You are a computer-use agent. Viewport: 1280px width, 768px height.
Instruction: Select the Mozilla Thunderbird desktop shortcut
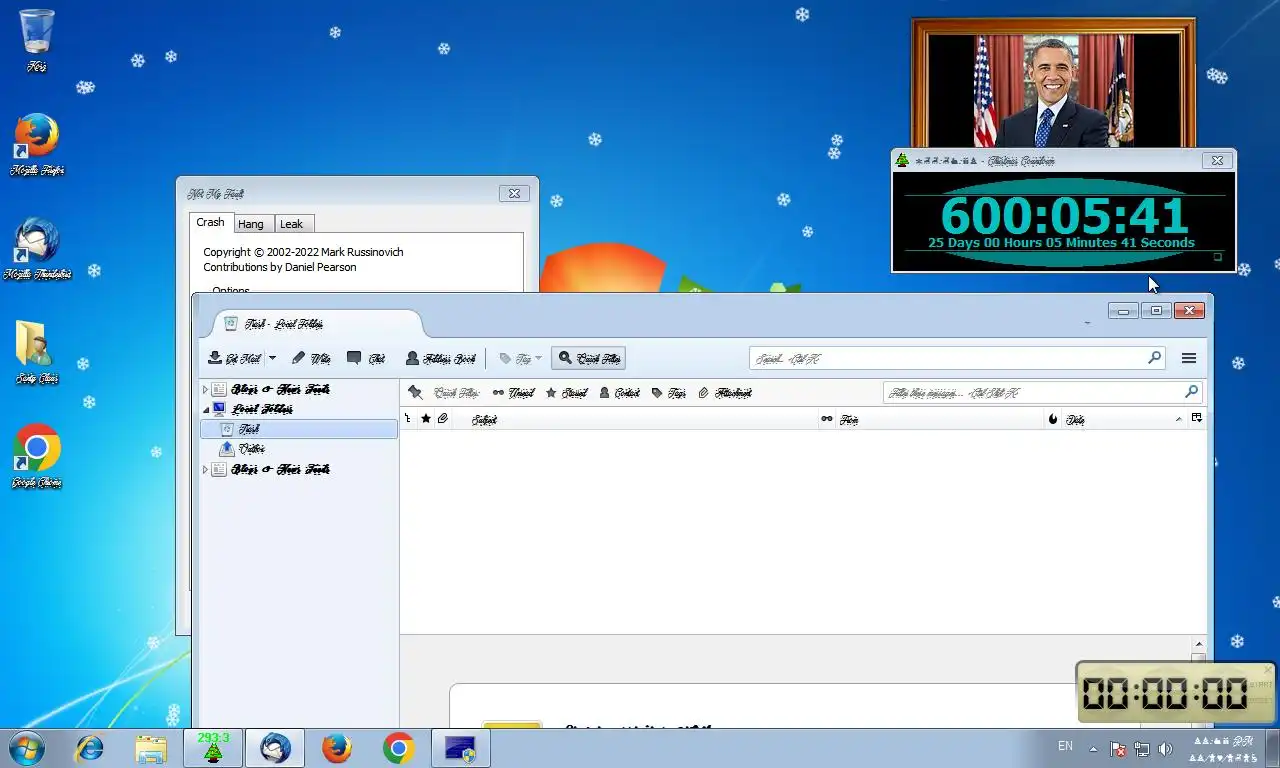37,249
